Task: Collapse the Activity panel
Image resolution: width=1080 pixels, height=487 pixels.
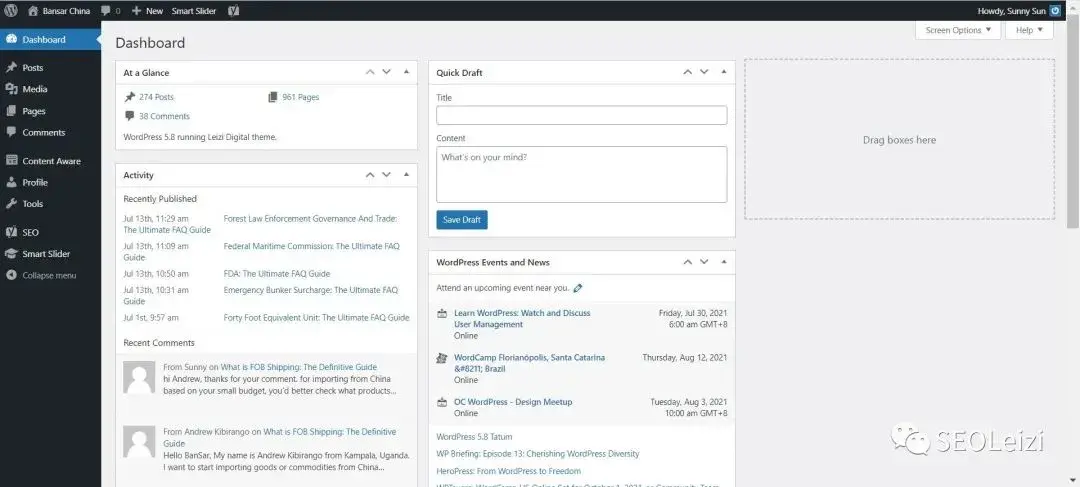Action: 406,175
